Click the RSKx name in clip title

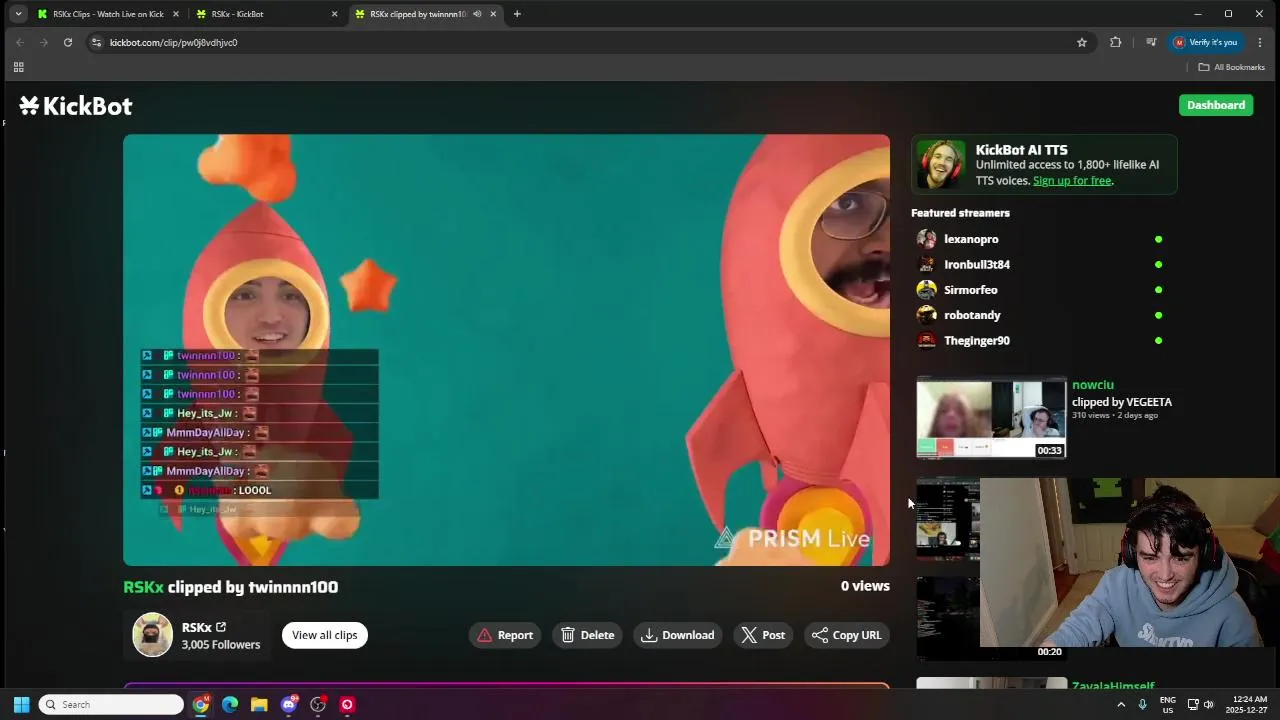click(143, 587)
